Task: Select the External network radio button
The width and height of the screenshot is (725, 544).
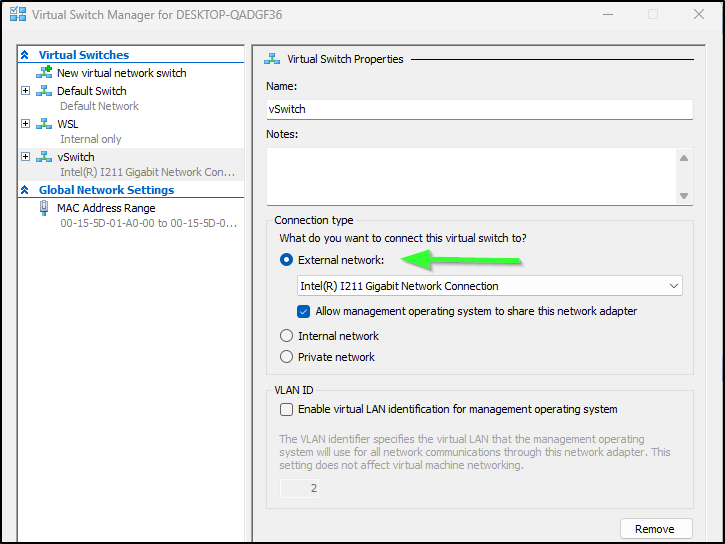Action: click(286, 260)
